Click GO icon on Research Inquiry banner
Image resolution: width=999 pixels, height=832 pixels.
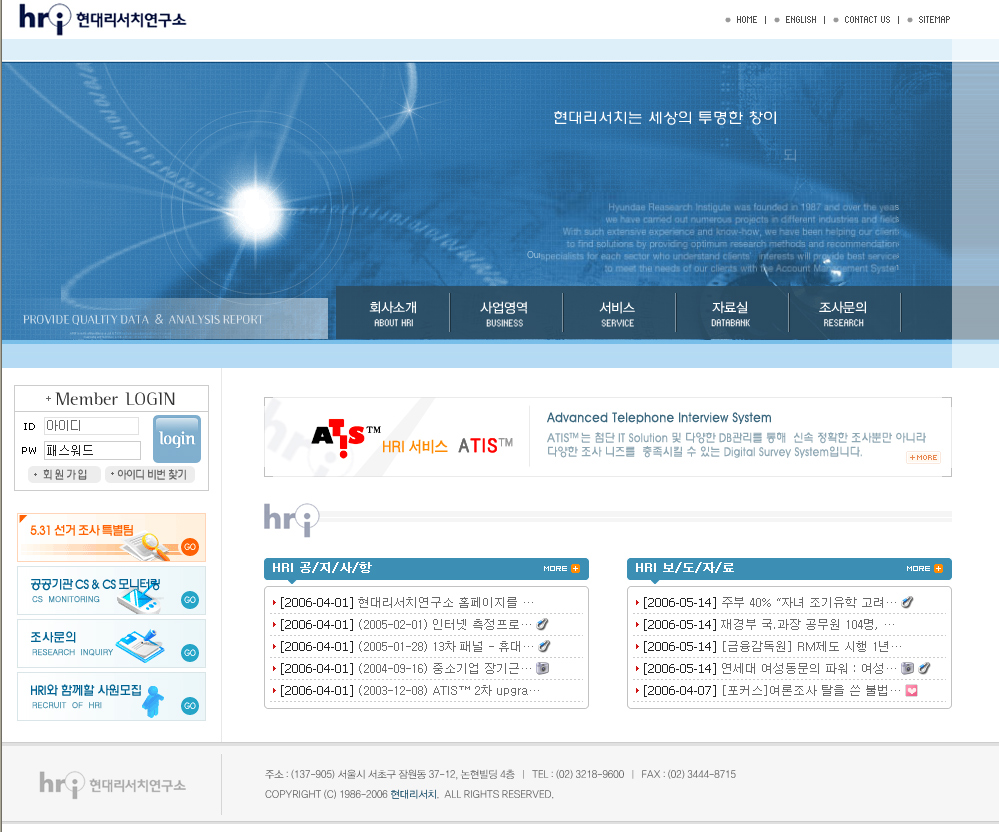189,652
